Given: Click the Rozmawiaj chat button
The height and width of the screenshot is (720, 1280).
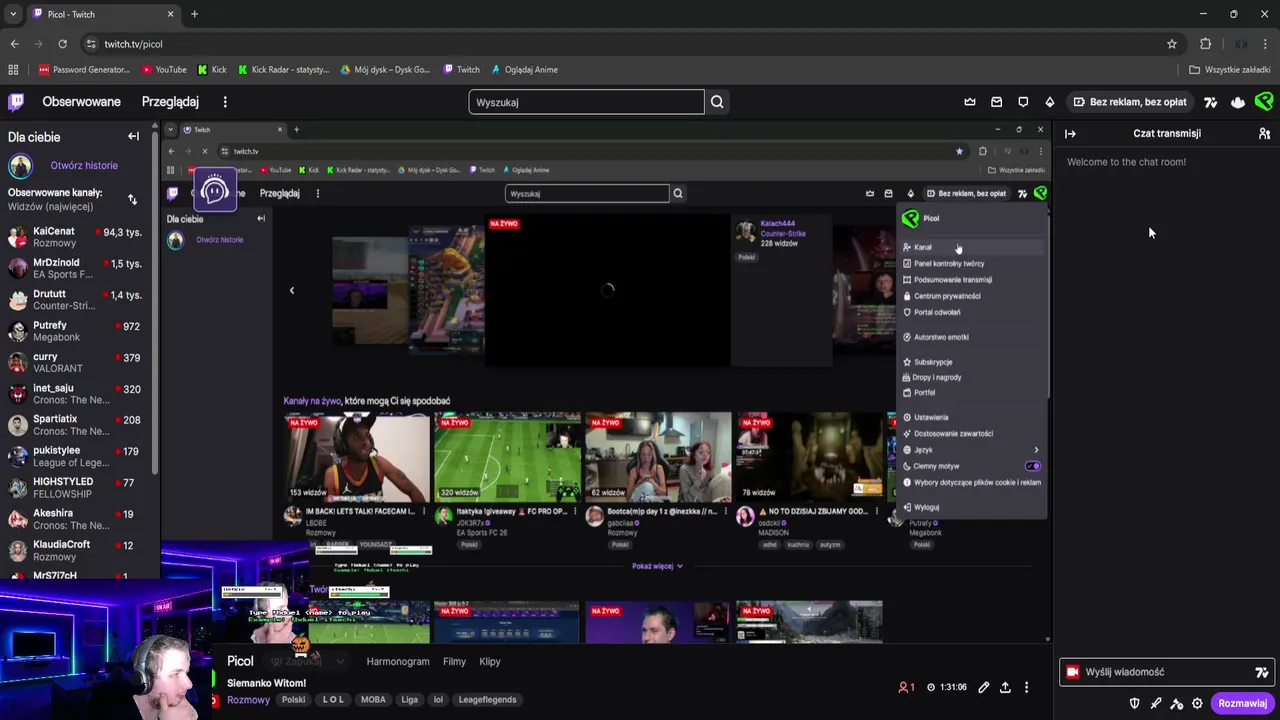Looking at the screenshot, I should pos(1242,703).
